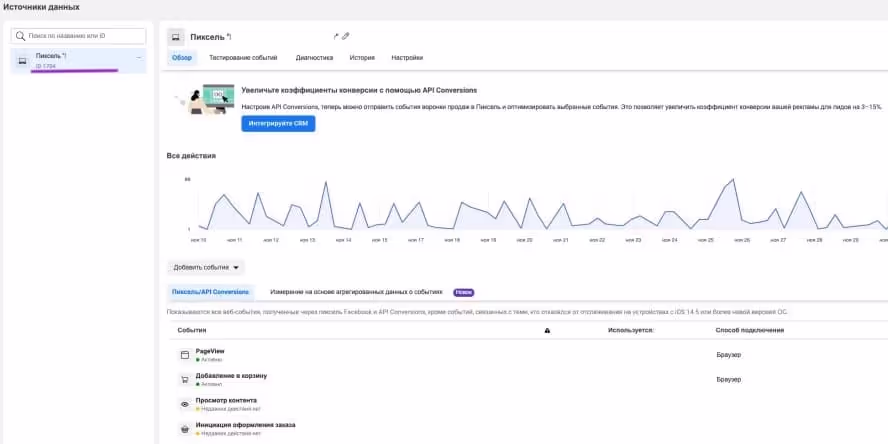Viewport: 888px width, 444px height.
Task: Click the no-recent-activity status under Просмотр контента
Action: (228, 409)
